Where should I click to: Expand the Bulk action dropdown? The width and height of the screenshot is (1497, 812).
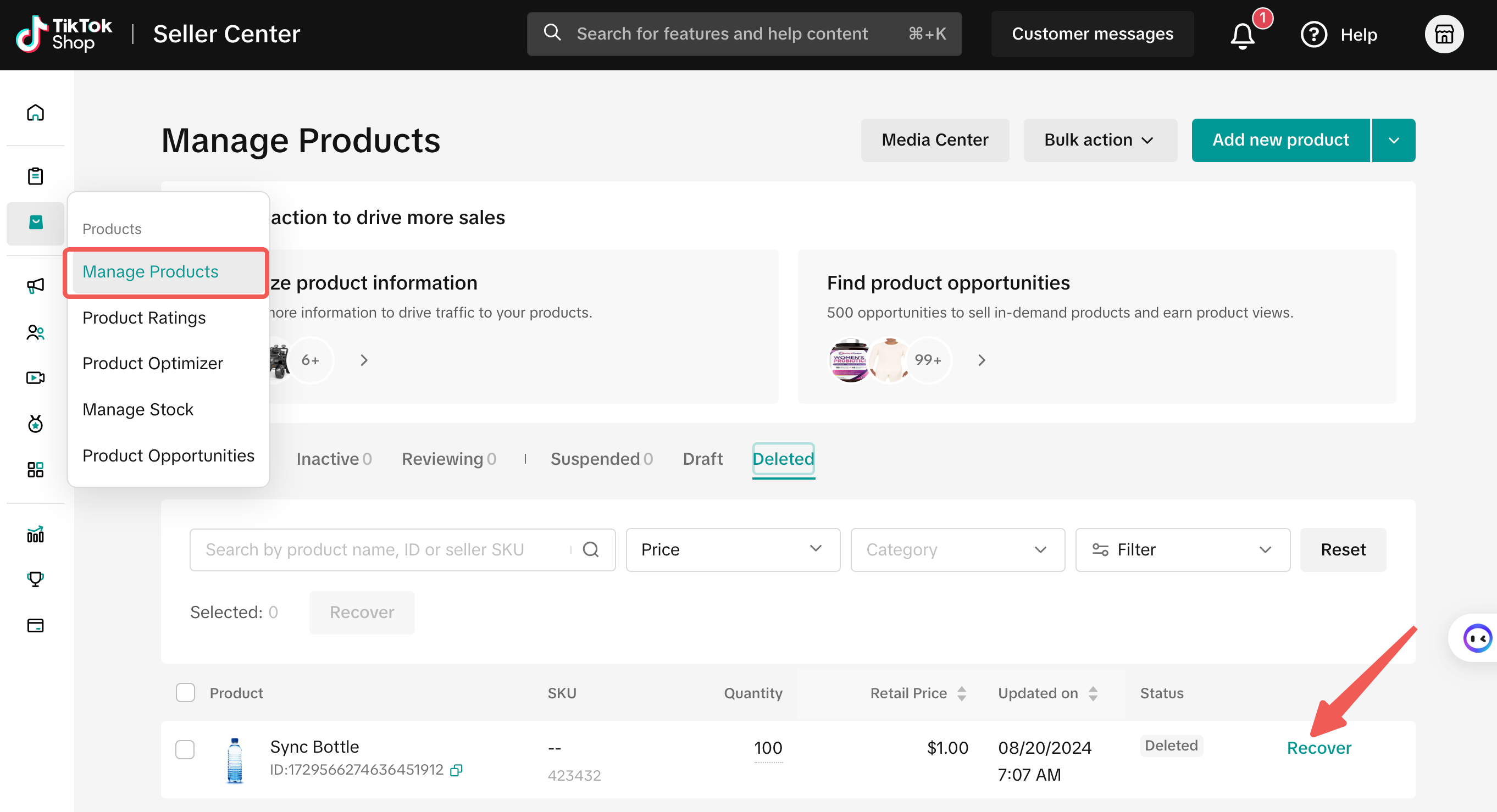[1100, 140]
